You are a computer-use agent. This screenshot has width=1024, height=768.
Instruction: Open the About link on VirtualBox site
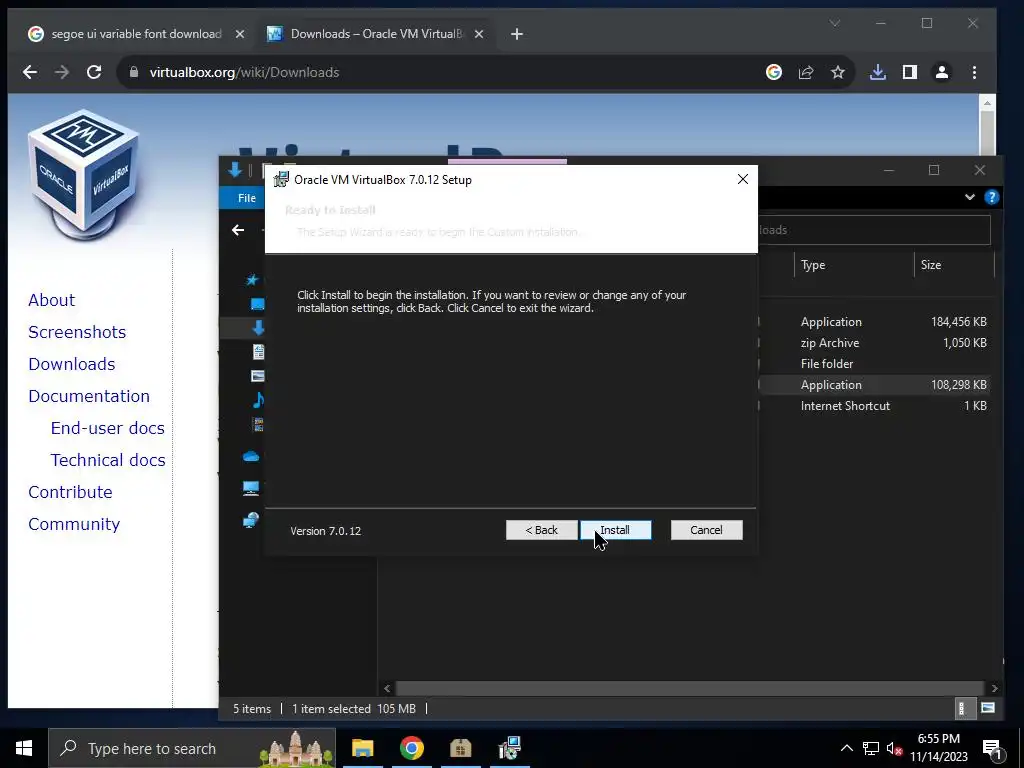[52, 300]
